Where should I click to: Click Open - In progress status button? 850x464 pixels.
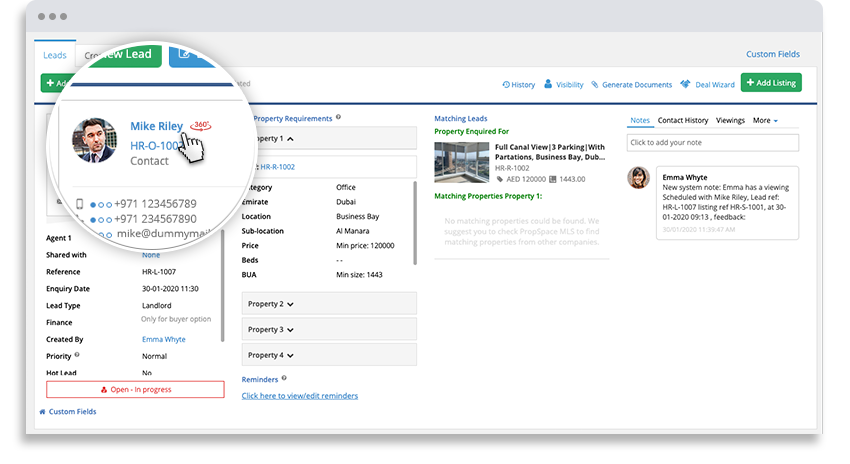click(x=136, y=390)
